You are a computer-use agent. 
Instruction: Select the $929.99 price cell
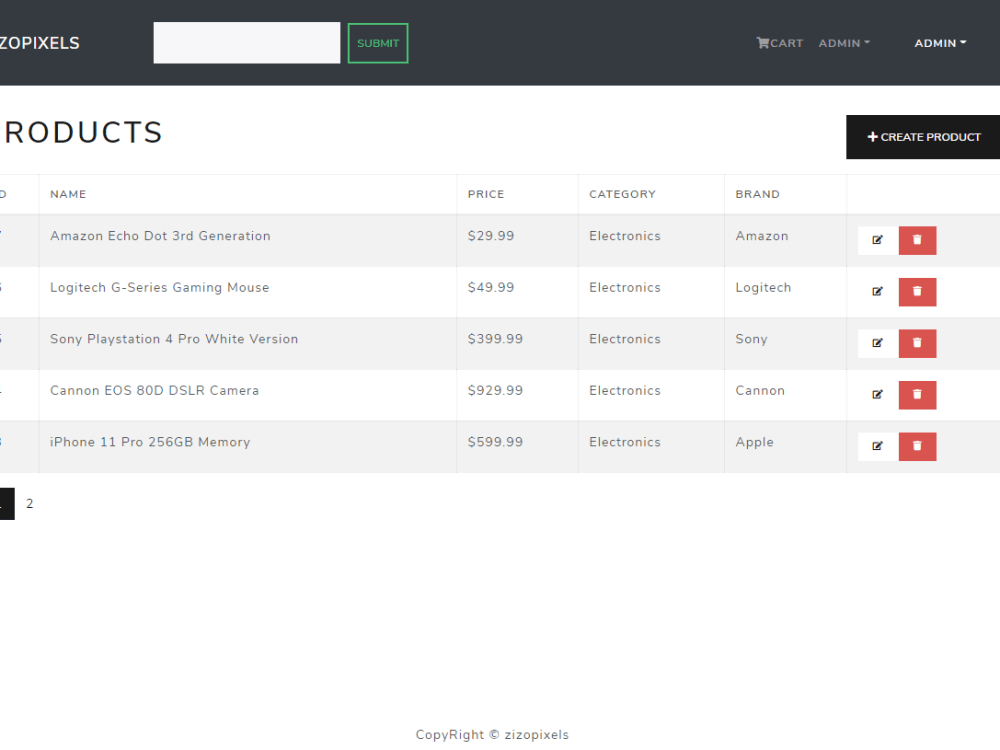pos(495,391)
